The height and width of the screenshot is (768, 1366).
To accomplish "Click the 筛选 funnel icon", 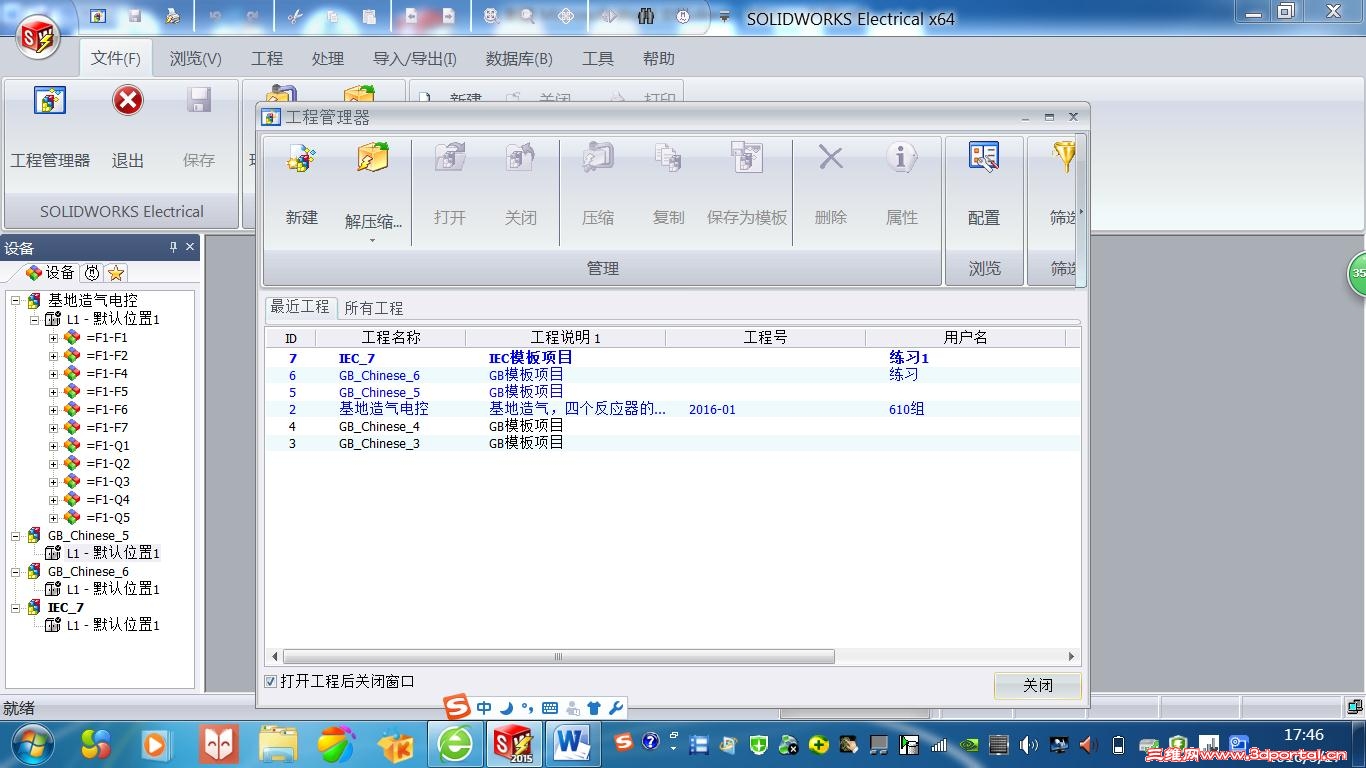I will pos(1064,158).
